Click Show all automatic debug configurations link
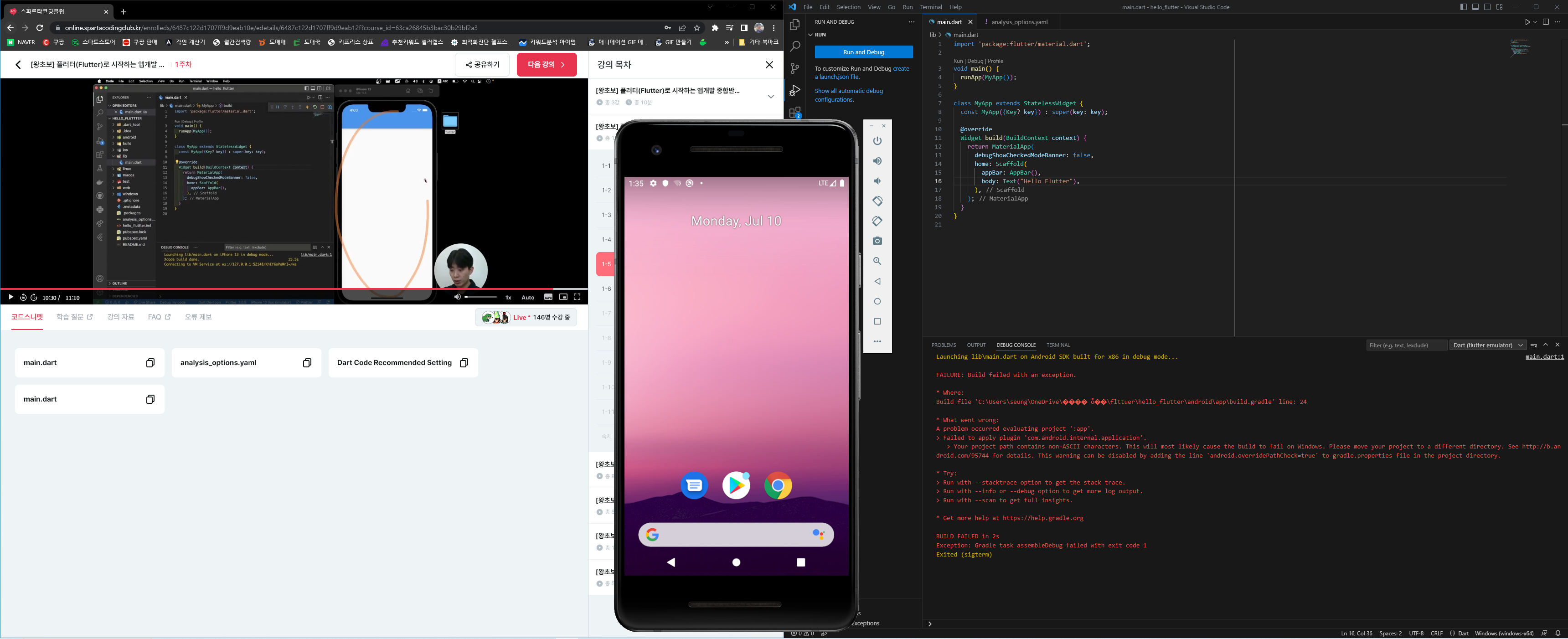The image size is (1568, 639). [x=849, y=95]
